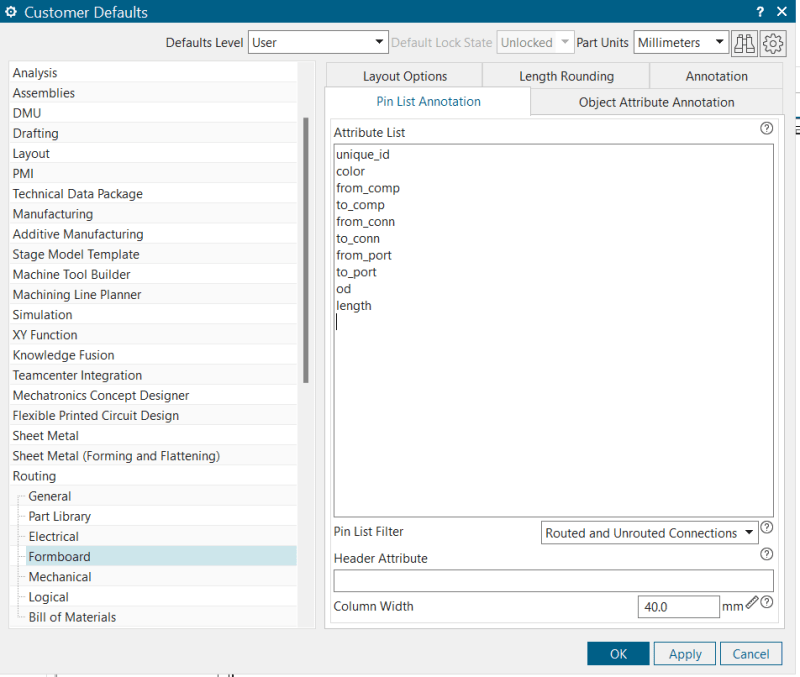The height and width of the screenshot is (677, 800).
Task: Open help for the Attribute List
Action: 766,128
